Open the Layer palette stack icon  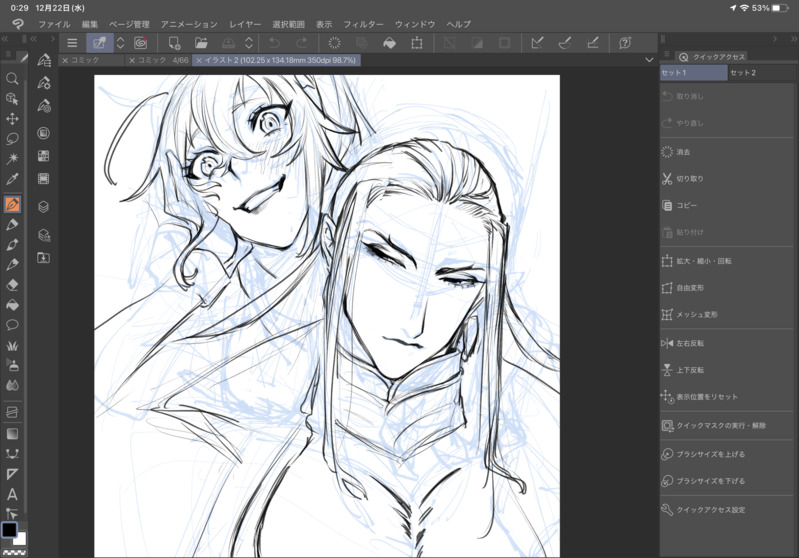[x=44, y=206]
